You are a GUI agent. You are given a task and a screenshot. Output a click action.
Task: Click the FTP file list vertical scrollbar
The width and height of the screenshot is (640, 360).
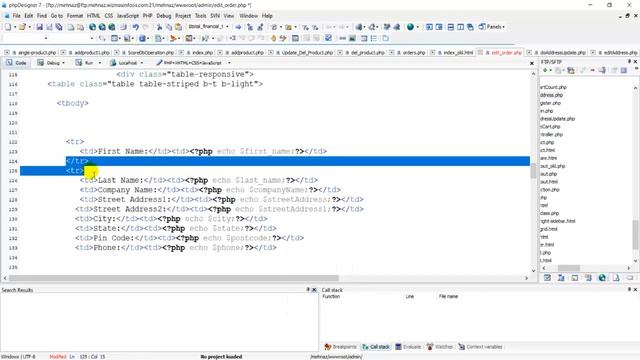pos(636,234)
